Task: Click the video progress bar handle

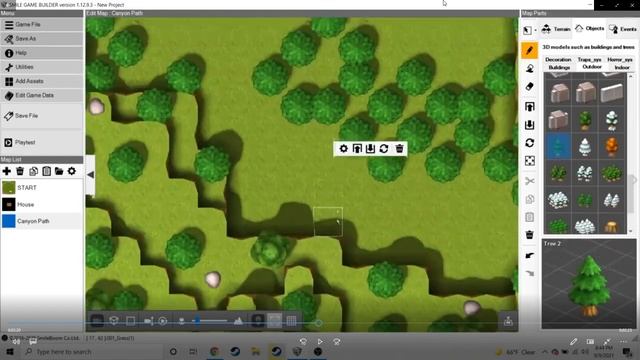Action: pos(318,323)
